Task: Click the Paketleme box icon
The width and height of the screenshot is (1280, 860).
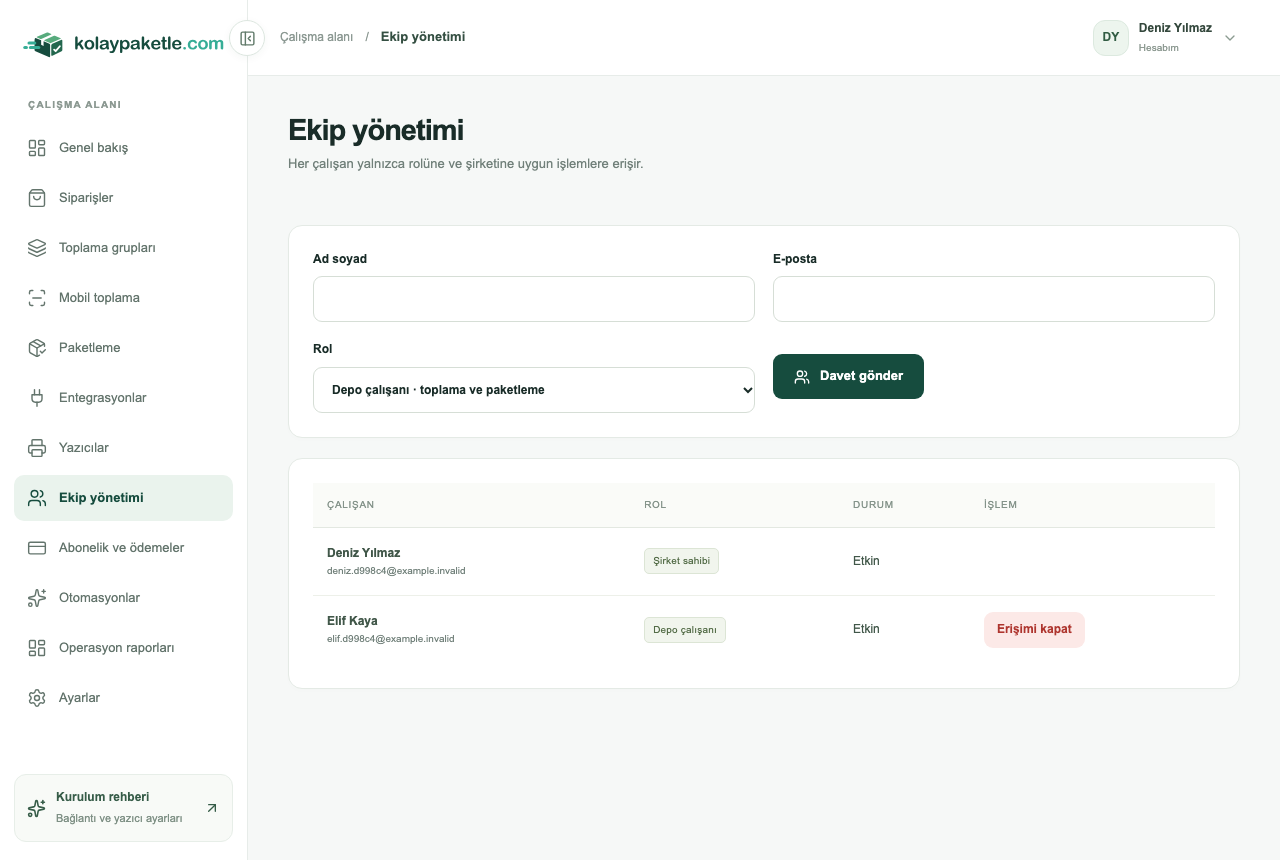Action: pos(37,348)
